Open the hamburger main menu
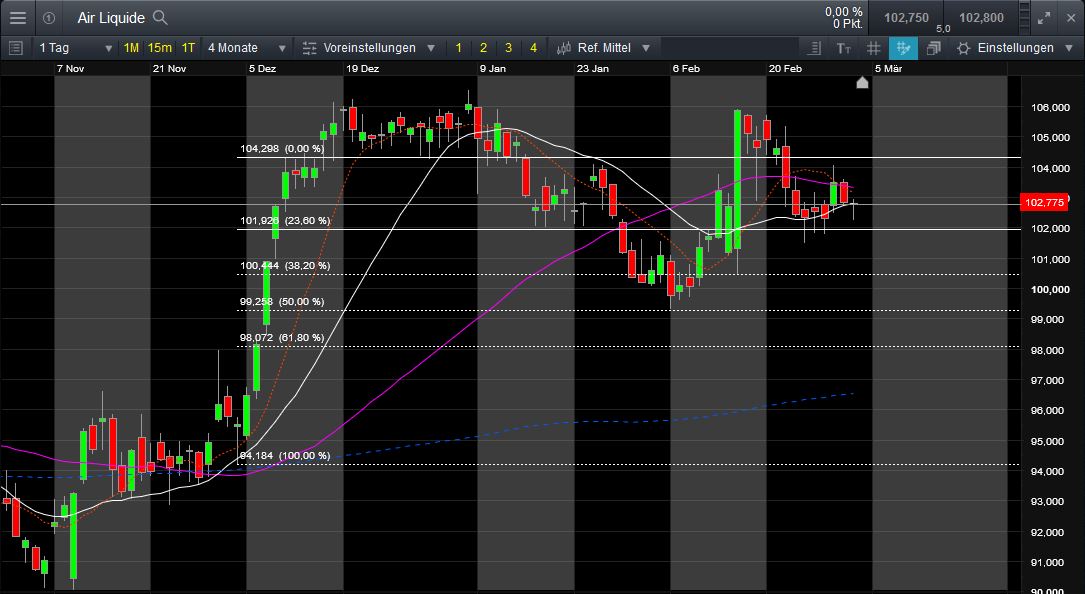 tap(18, 18)
